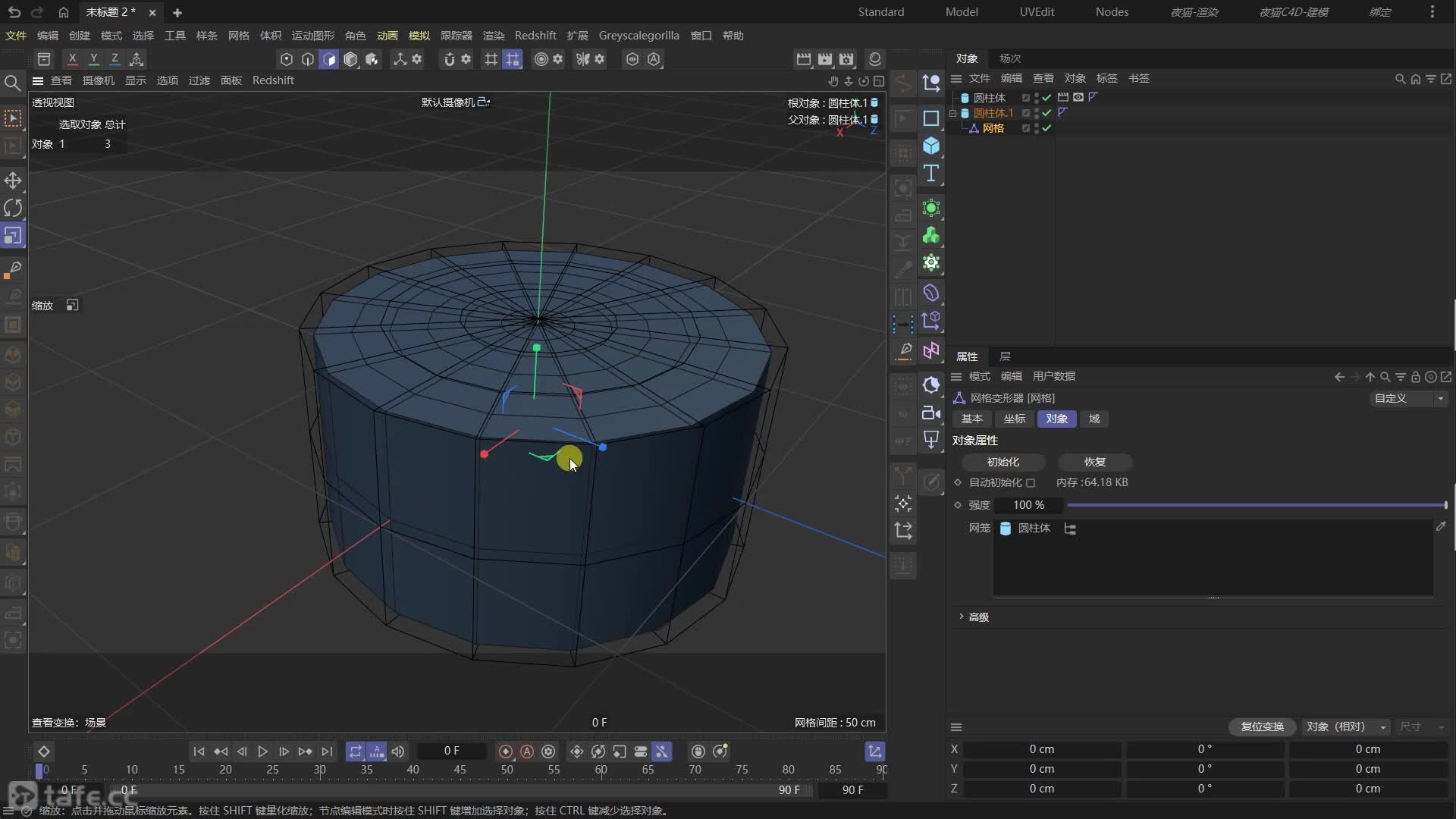This screenshot has height=819, width=1456.
Task: Click the 初始化 button
Action: click(x=1003, y=462)
